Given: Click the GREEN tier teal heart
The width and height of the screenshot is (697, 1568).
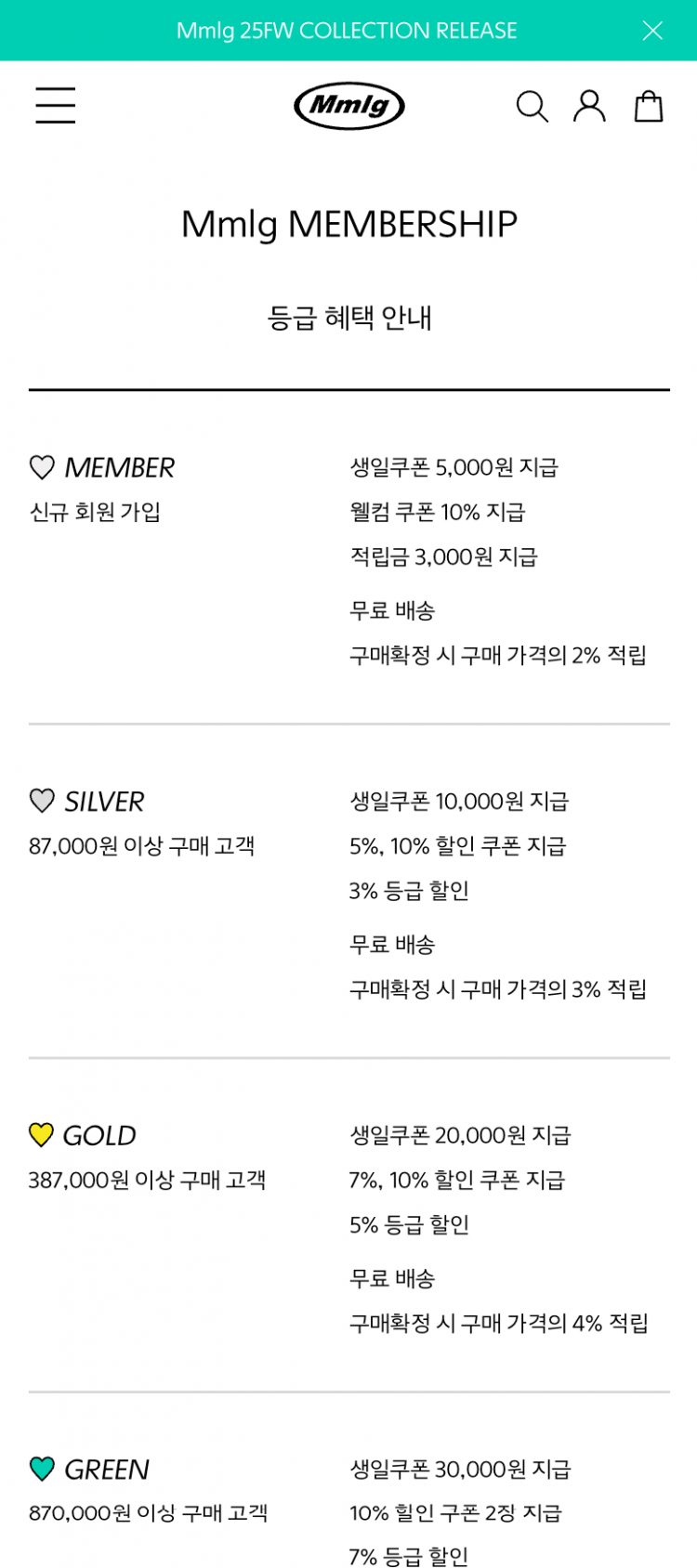Looking at the screenshot, I should point(42,1469).
